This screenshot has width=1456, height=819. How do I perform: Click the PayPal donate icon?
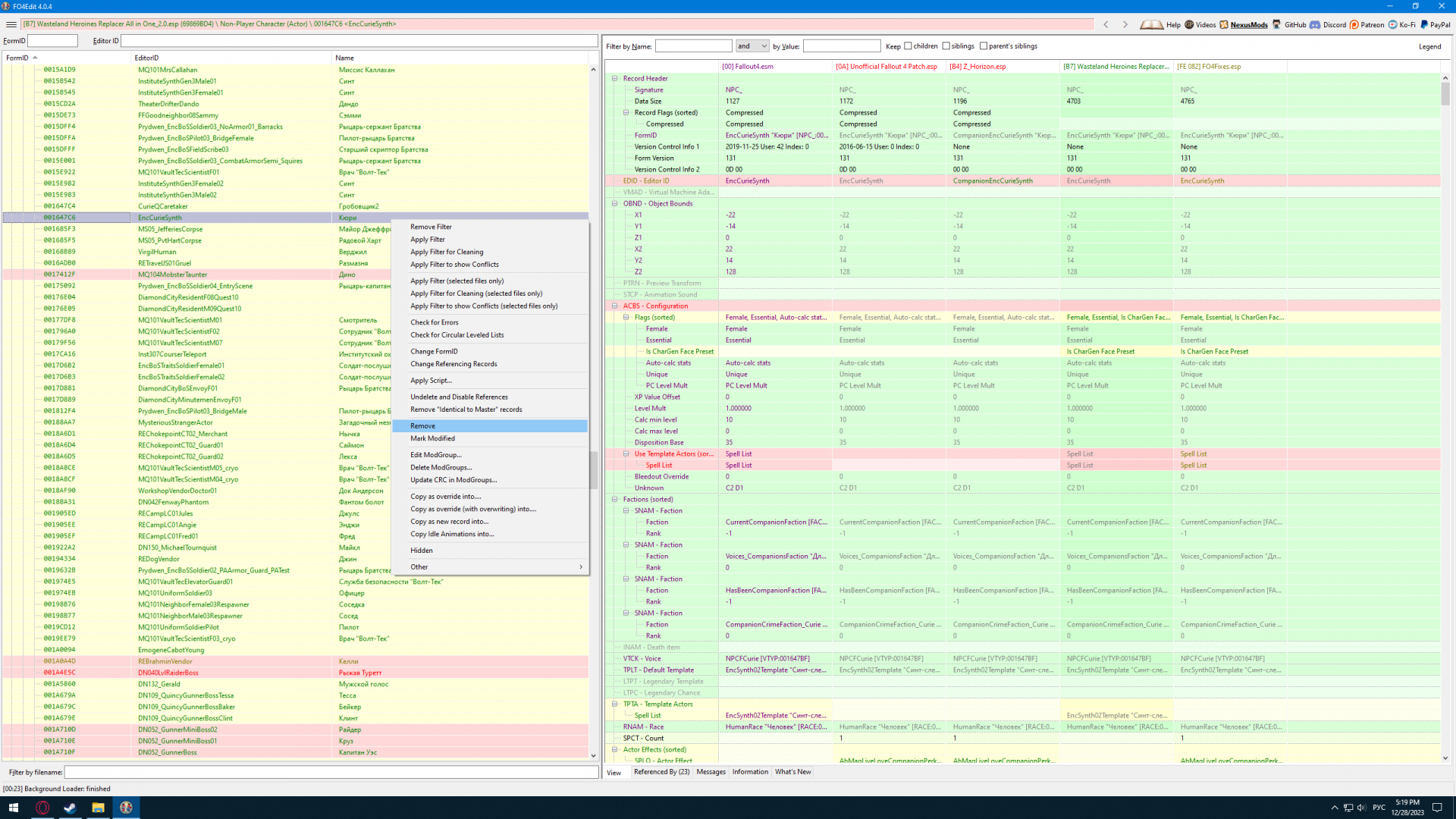[x=1424, y=24]
